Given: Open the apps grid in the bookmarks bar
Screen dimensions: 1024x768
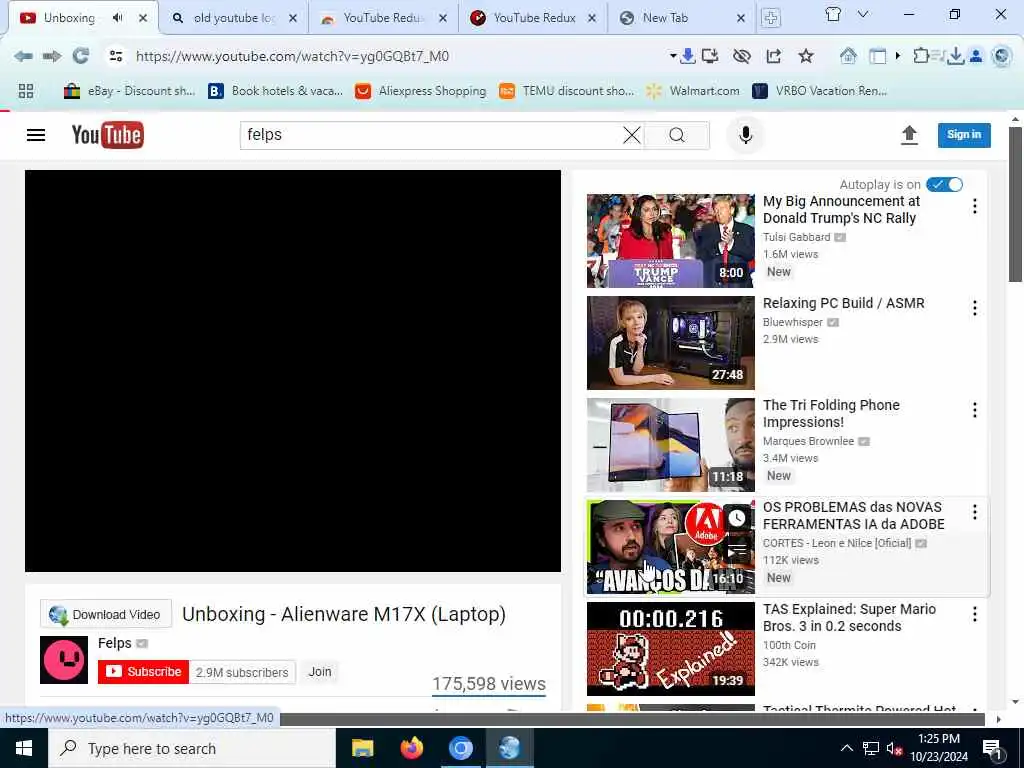Looking at the screenshot, I should click(25, 91).
